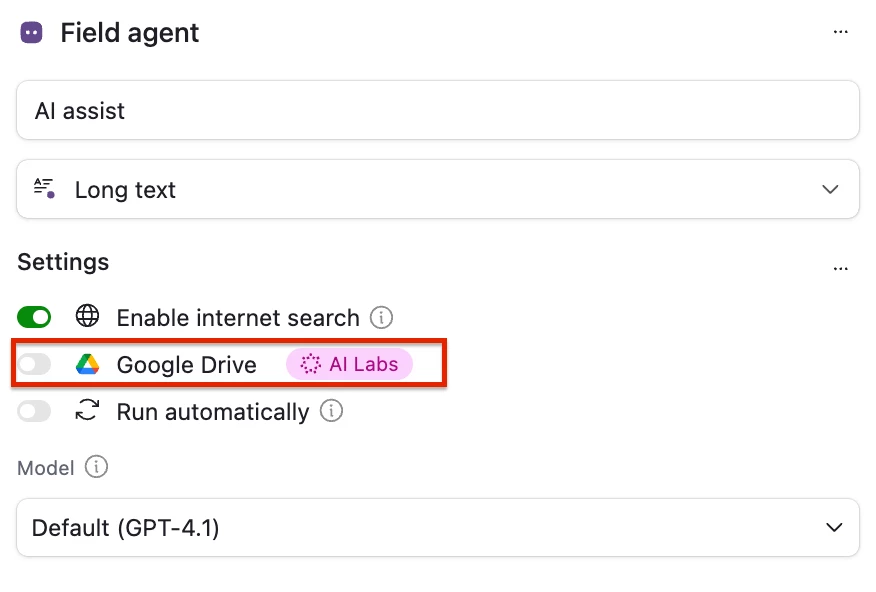
Task: Click the Google Drive logo icon
Action: (88, 365)
